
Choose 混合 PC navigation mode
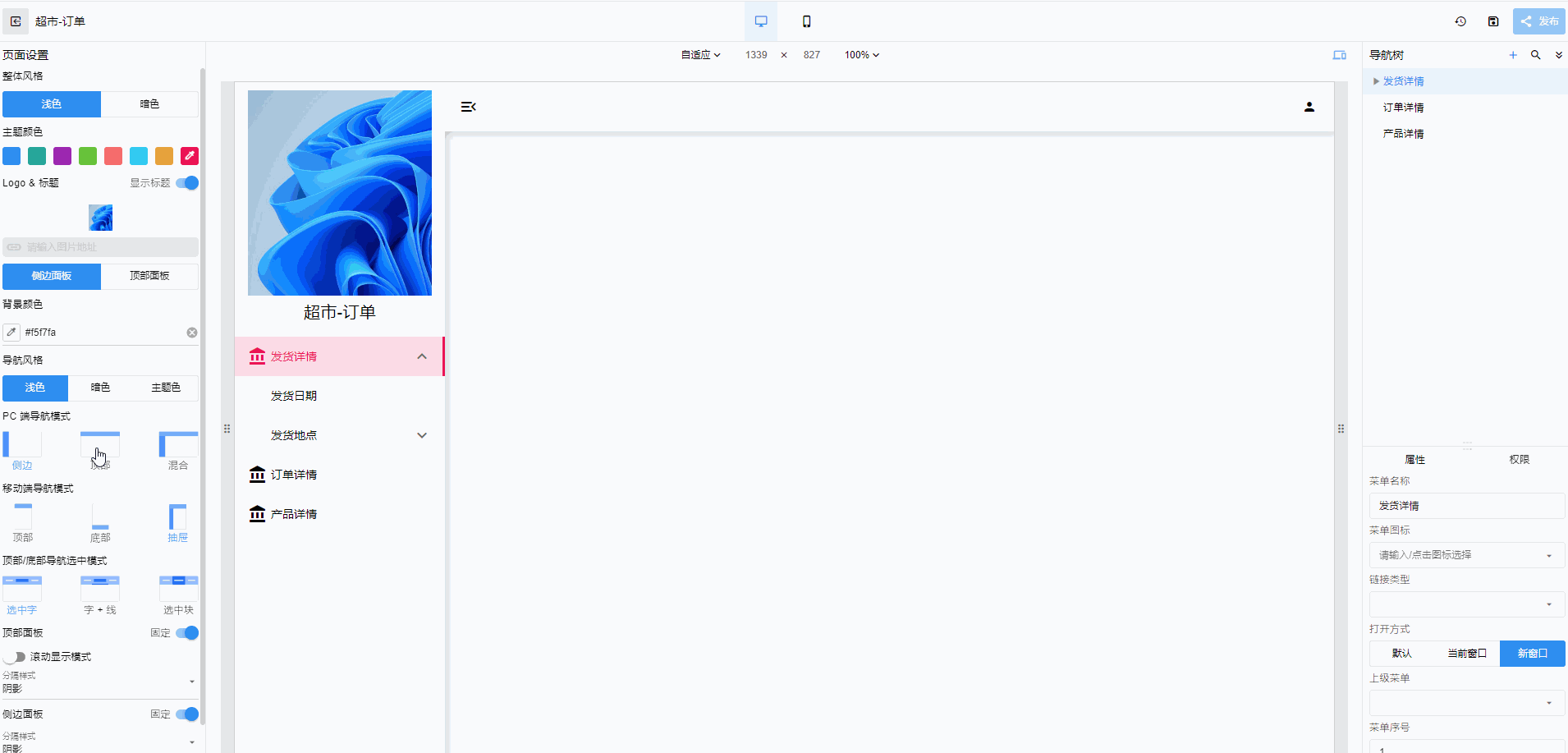(178, 451)
